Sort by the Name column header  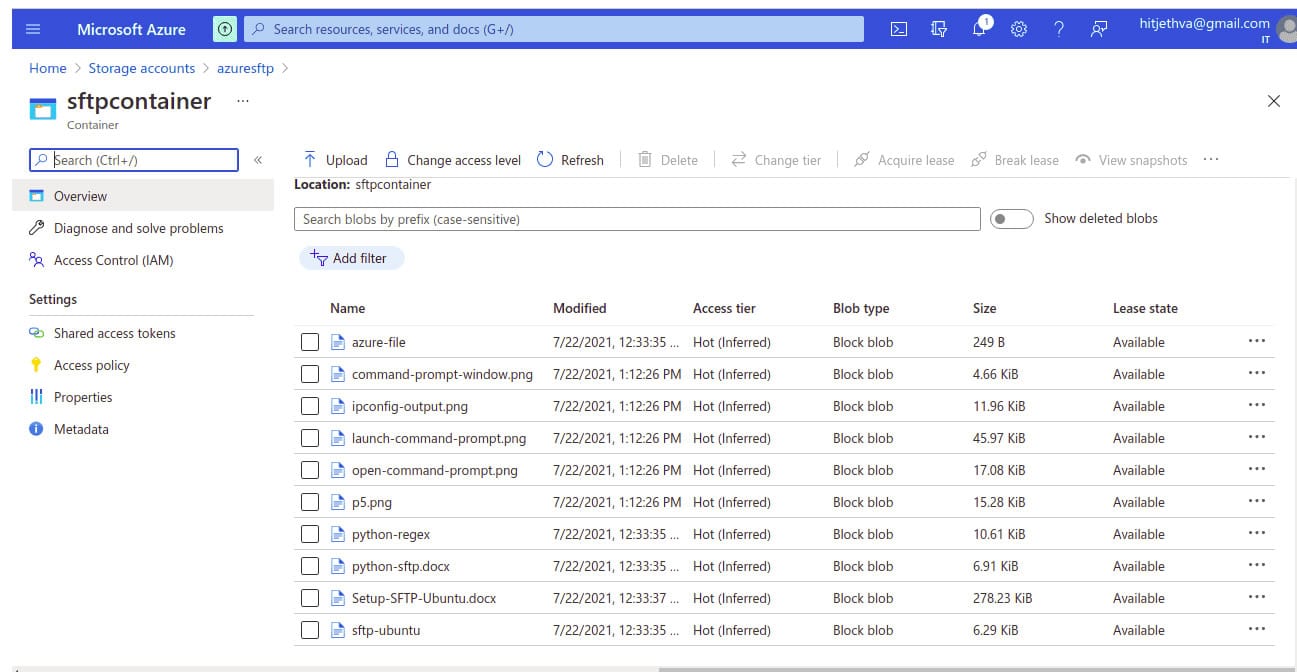tap(348, 308)
